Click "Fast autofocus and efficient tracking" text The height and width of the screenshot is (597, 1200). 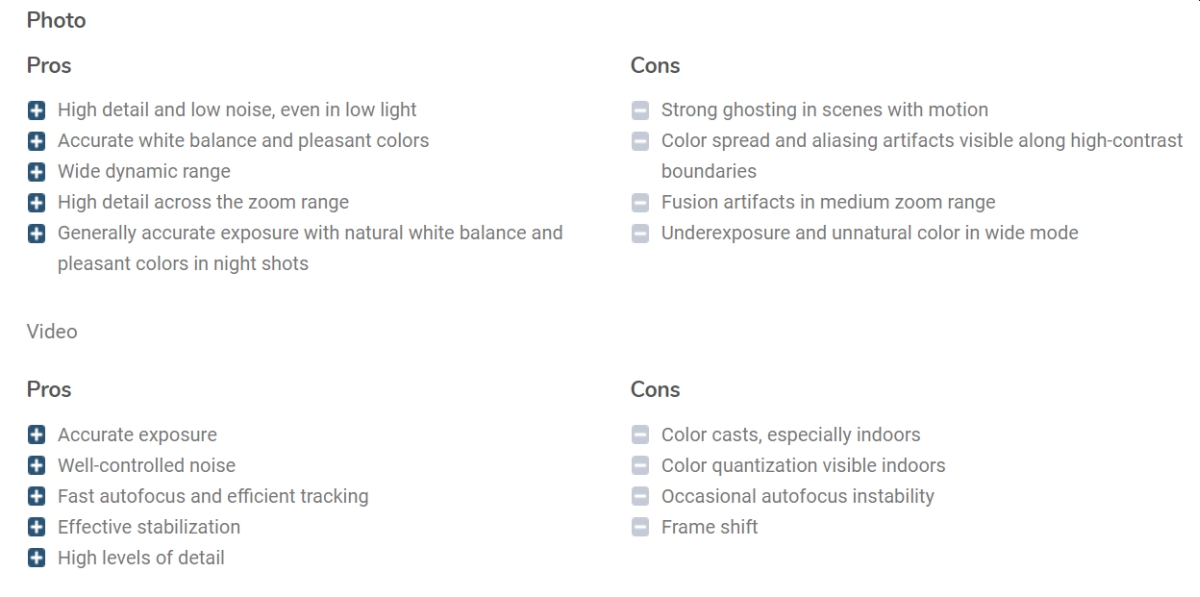click(213, 496)
